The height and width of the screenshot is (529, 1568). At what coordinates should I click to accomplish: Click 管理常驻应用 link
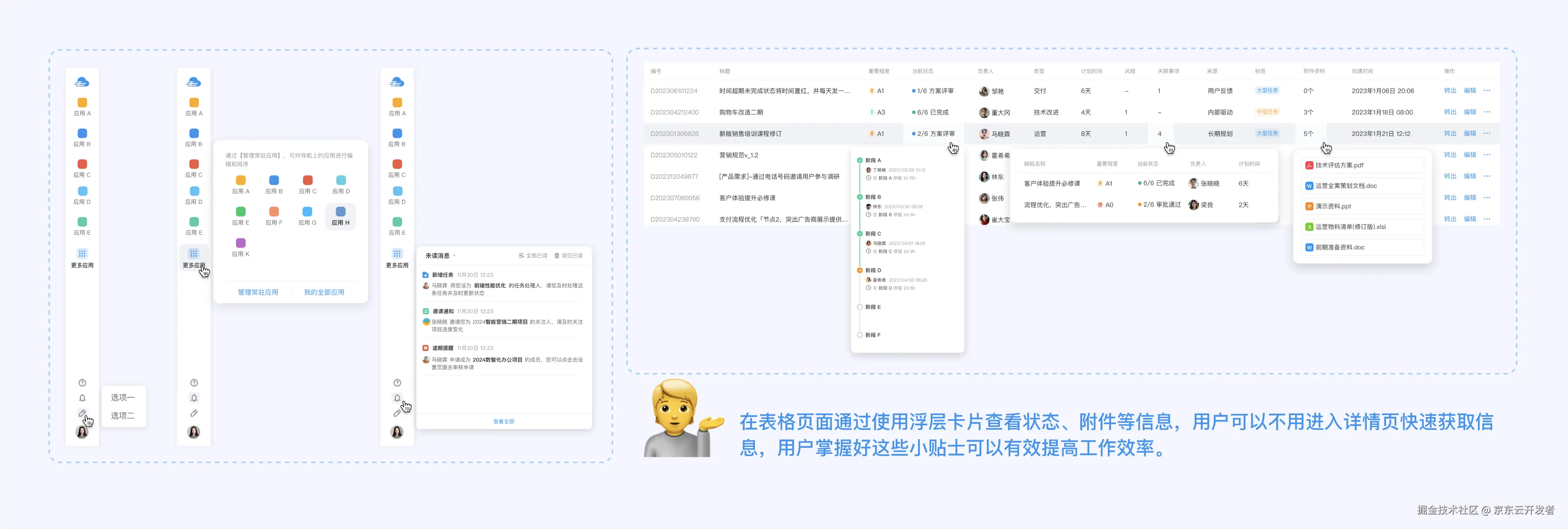(257, 292)
